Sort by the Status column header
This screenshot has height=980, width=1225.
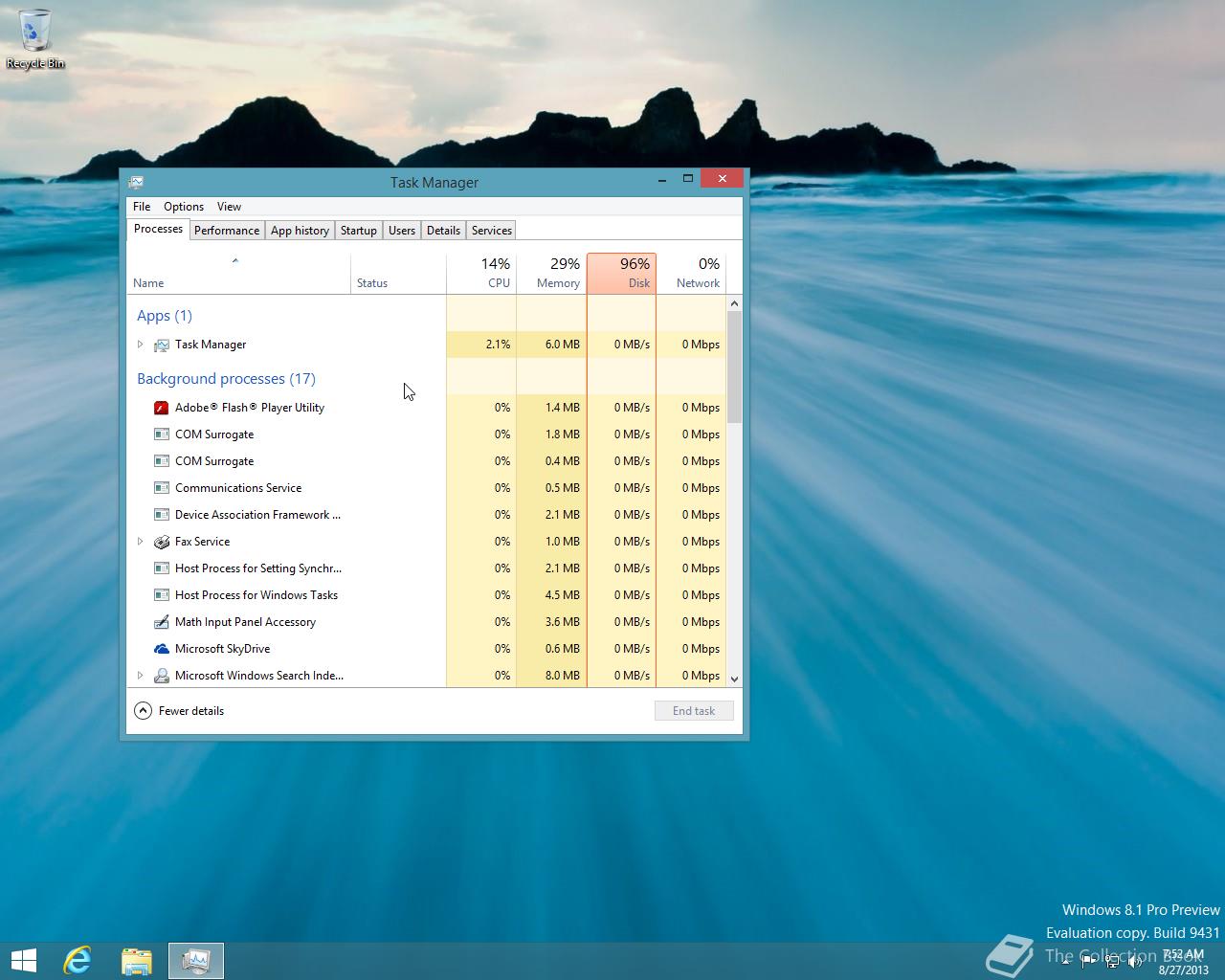tap(398, 274)
